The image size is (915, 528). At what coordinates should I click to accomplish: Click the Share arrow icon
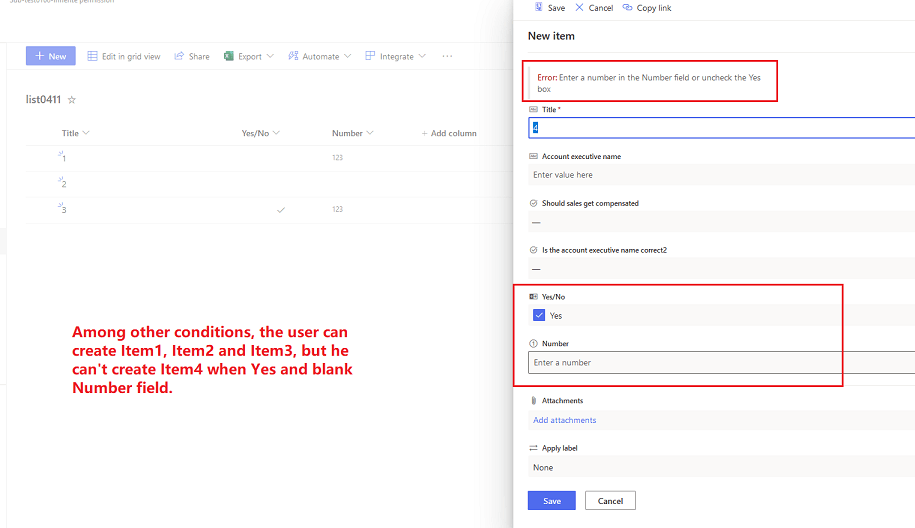click(x=179, y=55)
